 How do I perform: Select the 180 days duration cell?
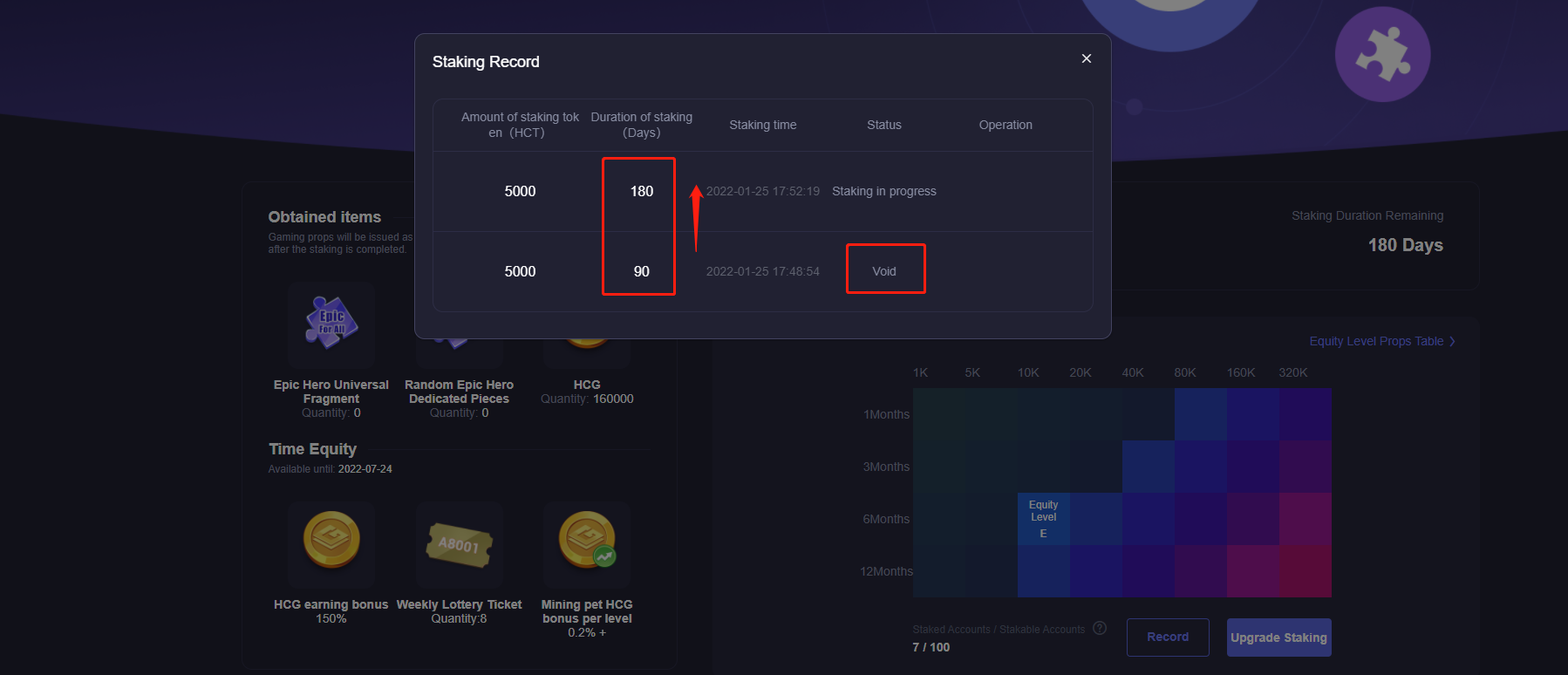pos(641,191)
